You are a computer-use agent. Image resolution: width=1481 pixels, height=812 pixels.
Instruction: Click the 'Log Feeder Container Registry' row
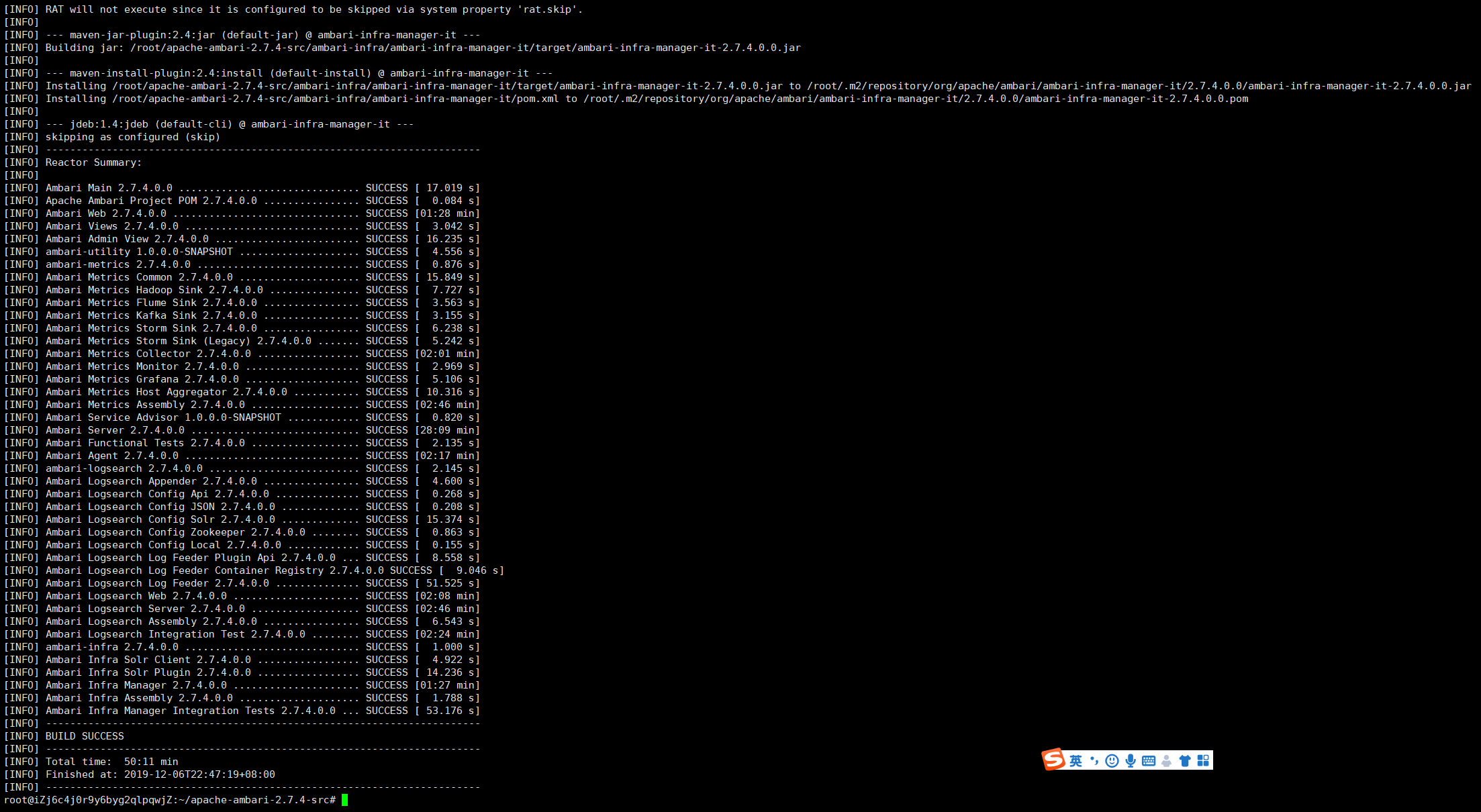[254, 570]
